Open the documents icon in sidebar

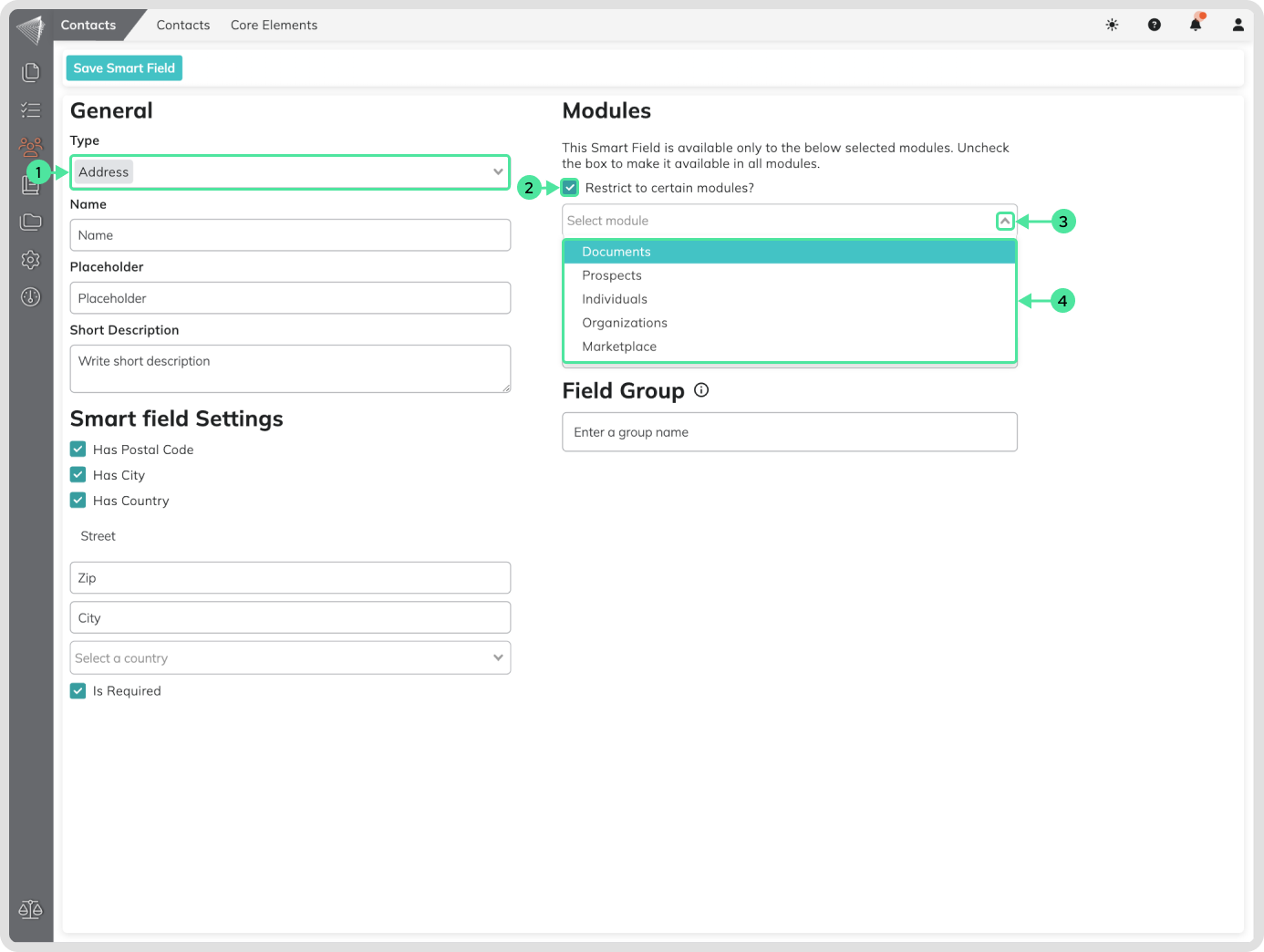point(31,72)
